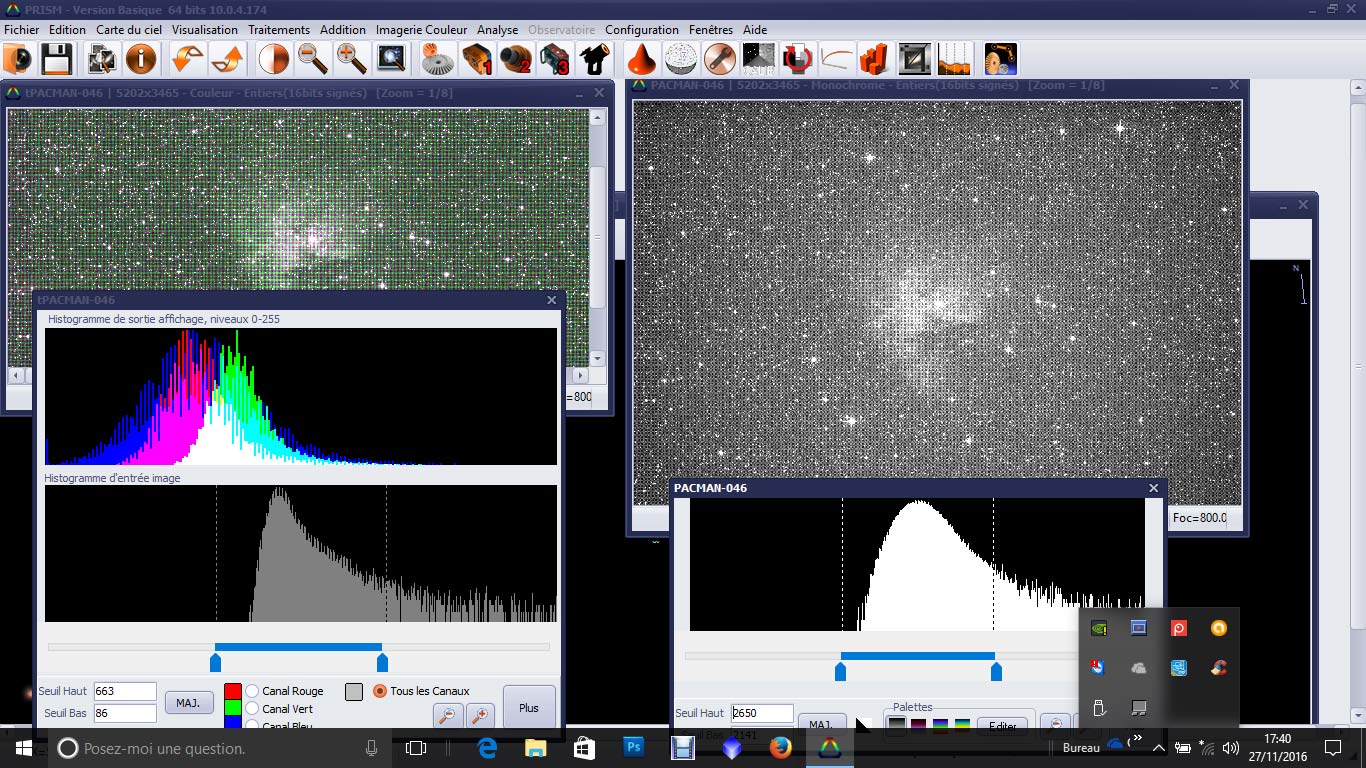Click the floppy disk save icon
This screenshot has width=1366, height=768.
click(55, 59)
